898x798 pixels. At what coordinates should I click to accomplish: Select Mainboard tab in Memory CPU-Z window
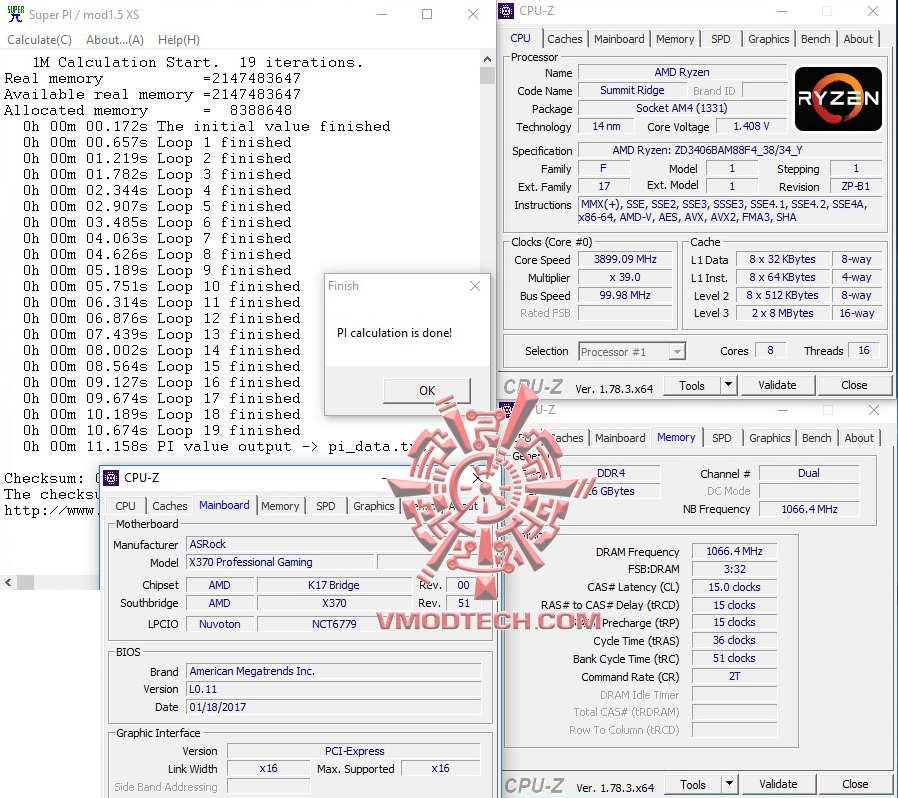(620, 438)
